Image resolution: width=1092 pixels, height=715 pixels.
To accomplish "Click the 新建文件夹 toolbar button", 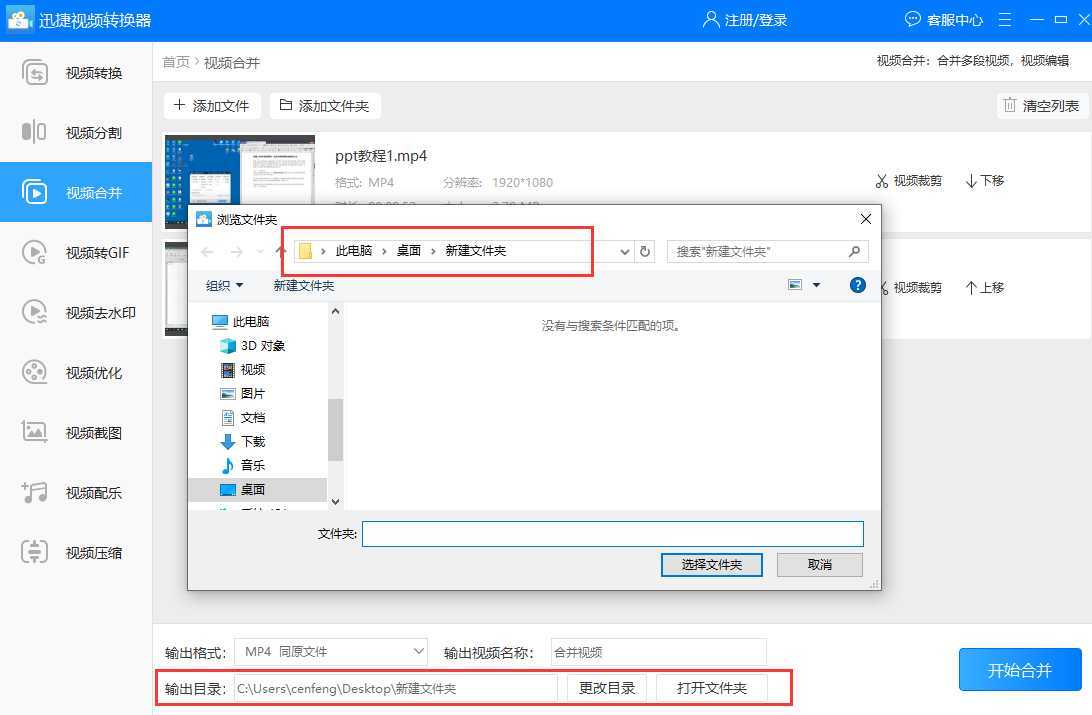I will [304, 285].
